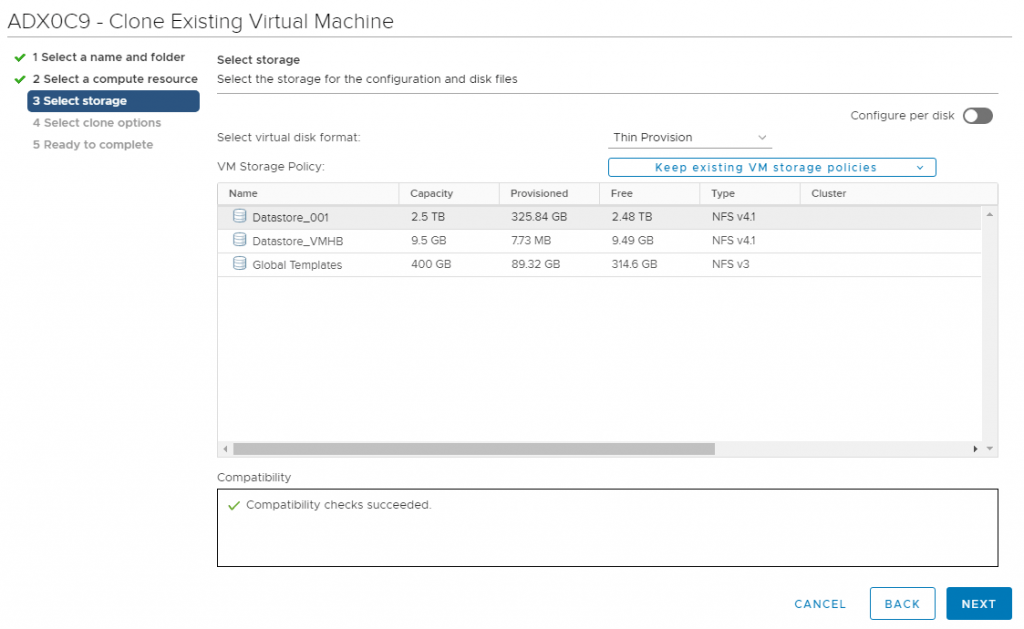Click the BACK button
The height and width of the screenshot is (629, 1024).
(902, 603)
